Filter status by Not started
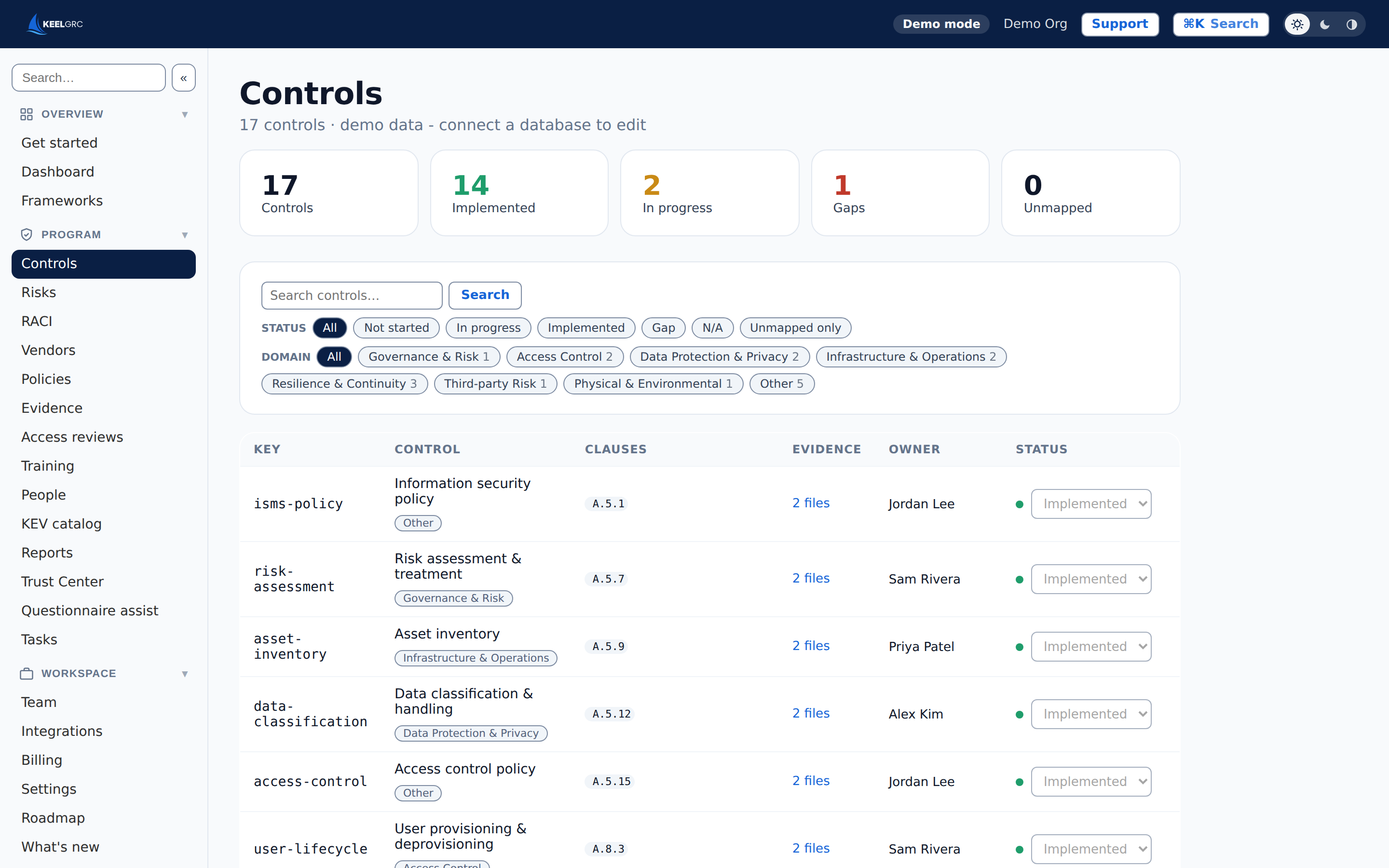Screen dimensions: 1389x868 point(396,328)
